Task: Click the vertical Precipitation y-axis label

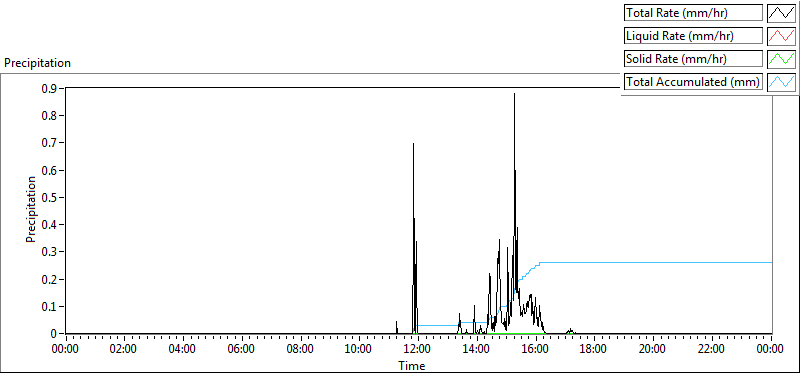Action: click(x=31, y=209)
